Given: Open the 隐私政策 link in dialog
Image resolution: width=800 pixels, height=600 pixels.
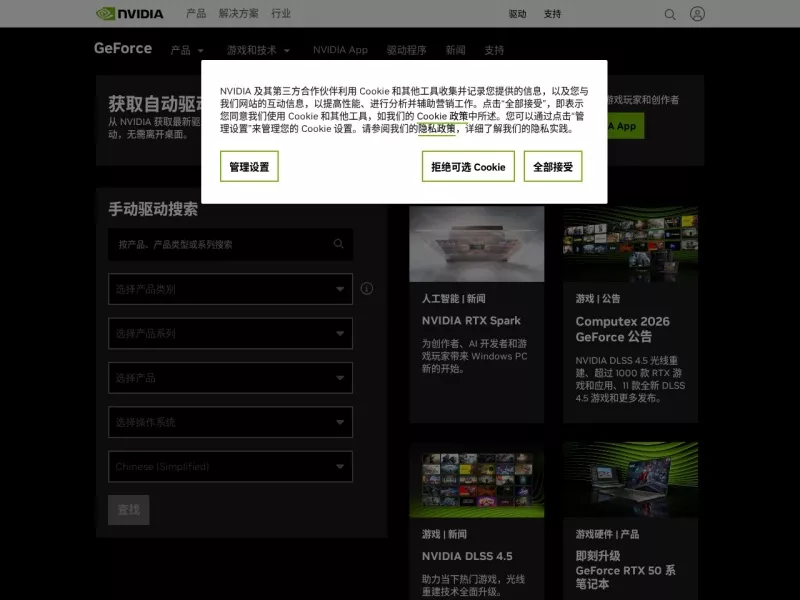Looking at the screenshot, I should point(437,129).
